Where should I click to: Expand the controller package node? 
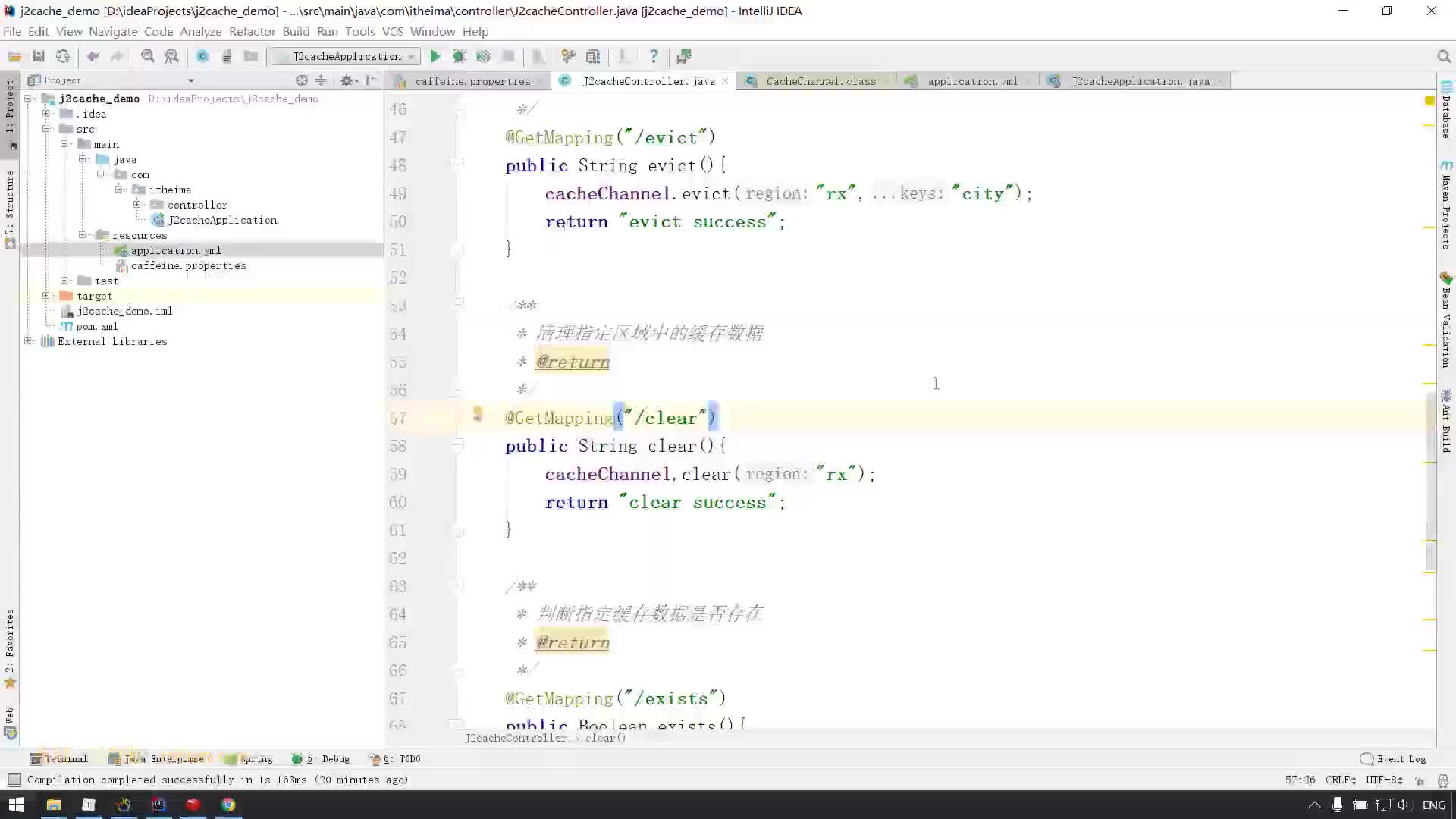[x=136, y=205]
